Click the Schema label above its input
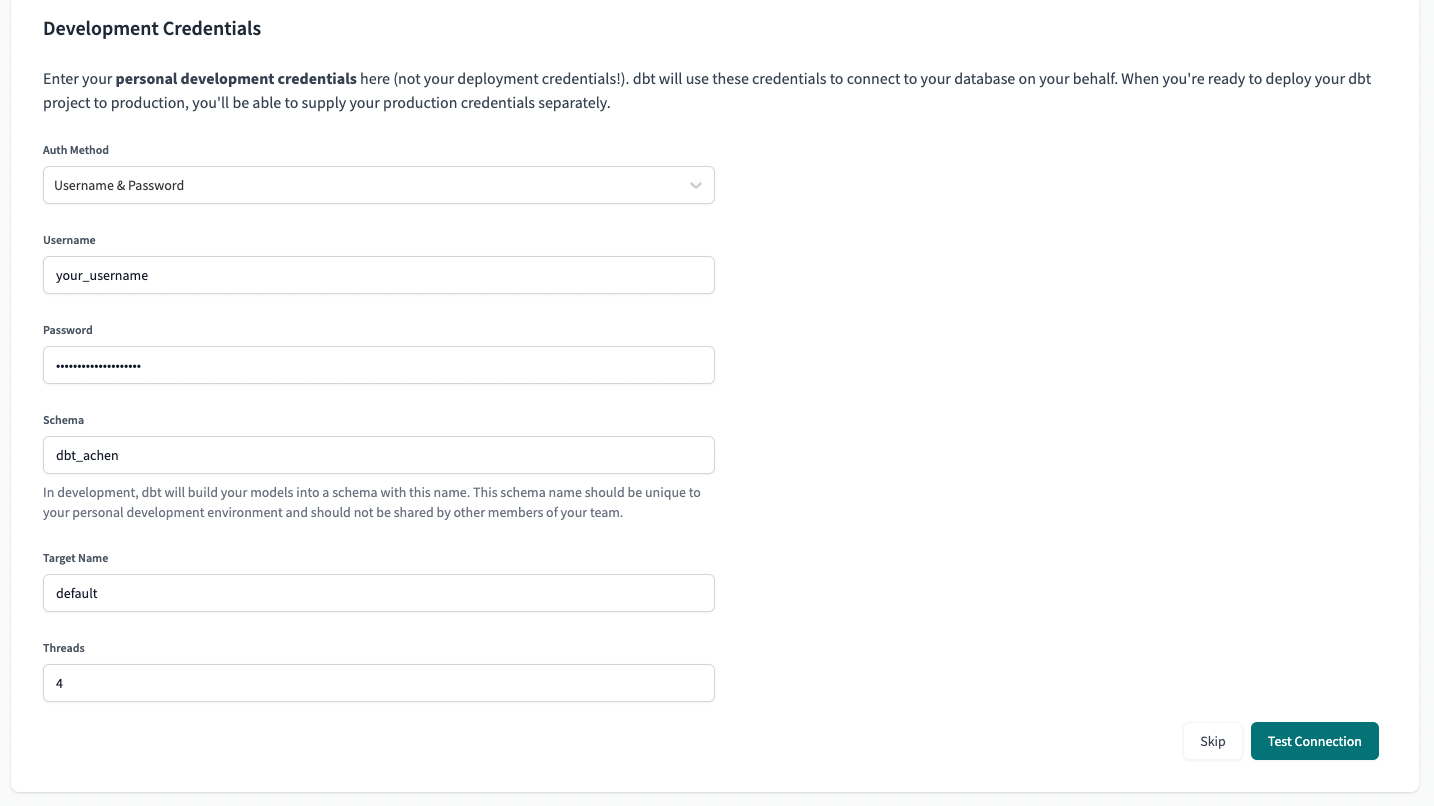 63,419
